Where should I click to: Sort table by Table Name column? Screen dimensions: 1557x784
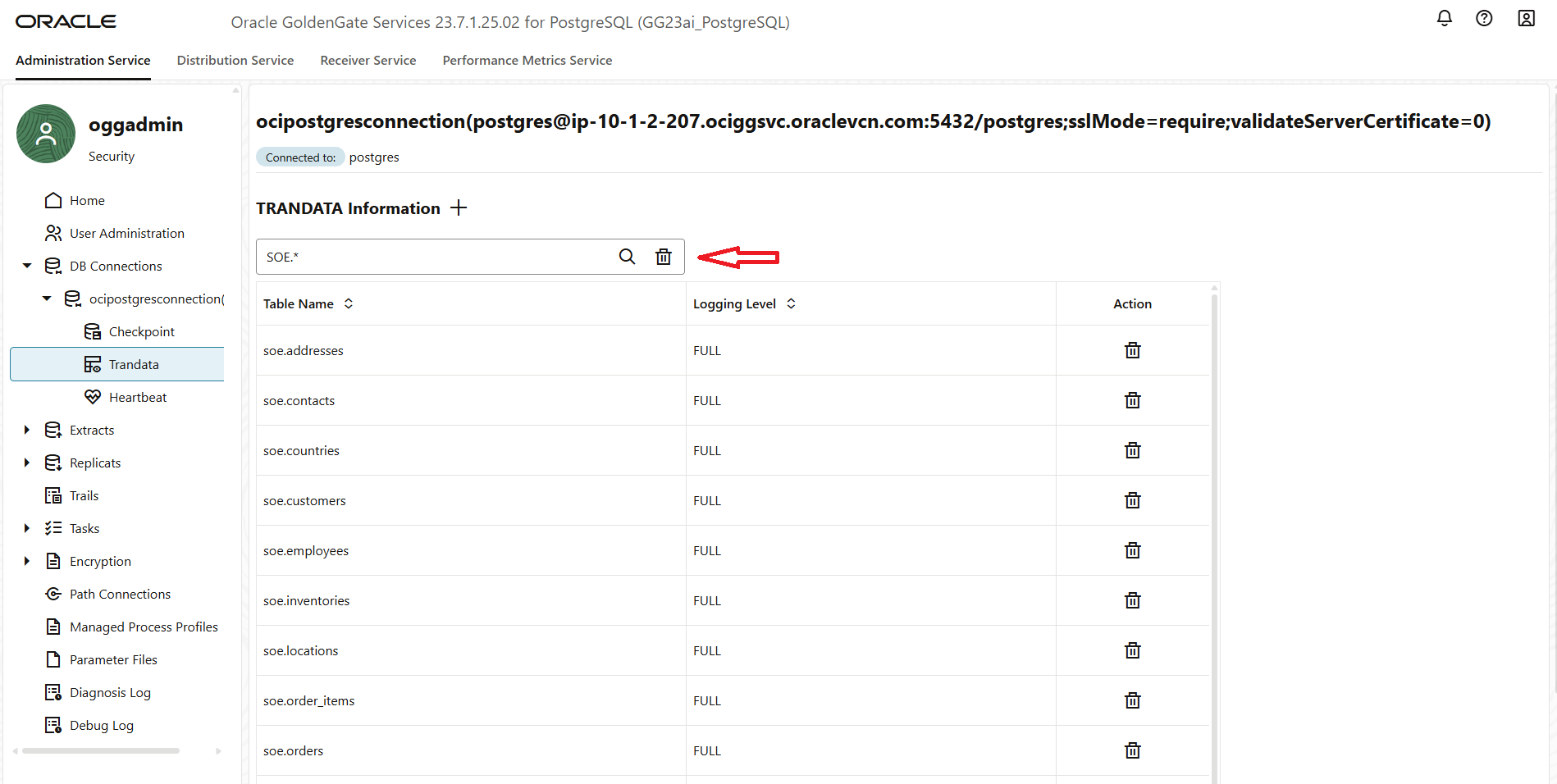click(349, 303)
